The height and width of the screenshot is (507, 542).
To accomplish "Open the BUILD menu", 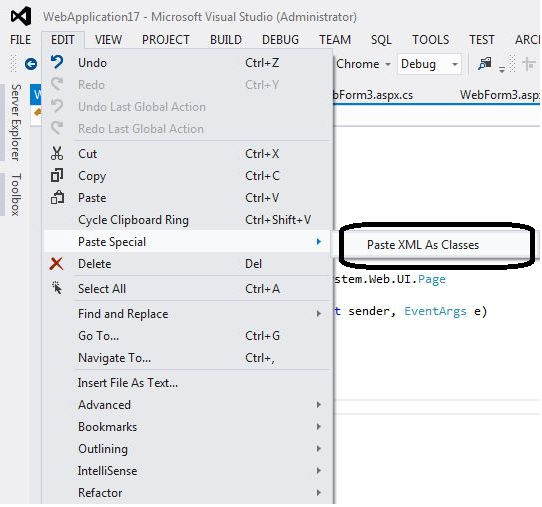I will pos(226,40).
